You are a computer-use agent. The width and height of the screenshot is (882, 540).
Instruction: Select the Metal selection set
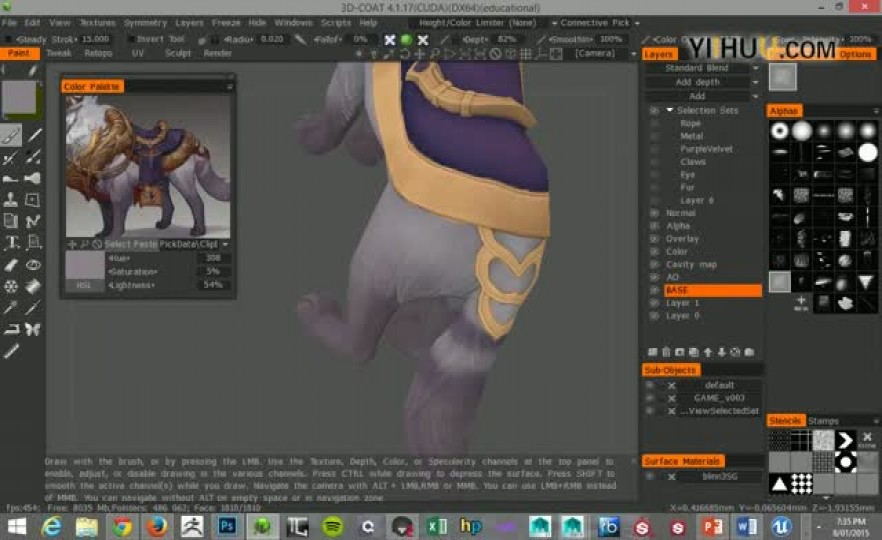[x=691, y=136]
